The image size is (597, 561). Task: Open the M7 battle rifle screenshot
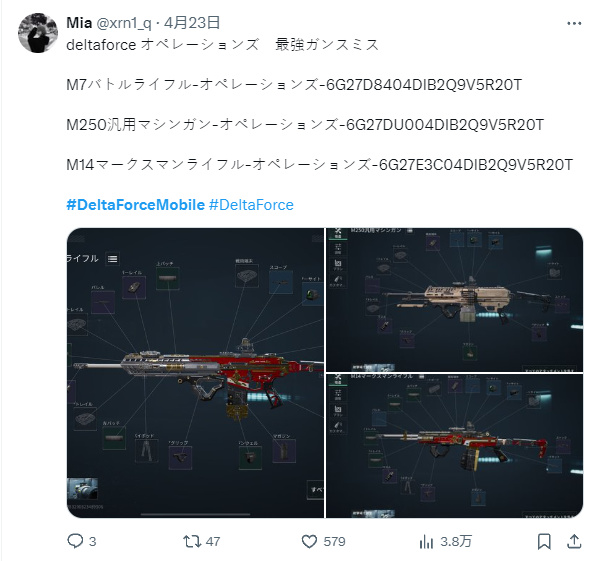click(x=195, y=373)
